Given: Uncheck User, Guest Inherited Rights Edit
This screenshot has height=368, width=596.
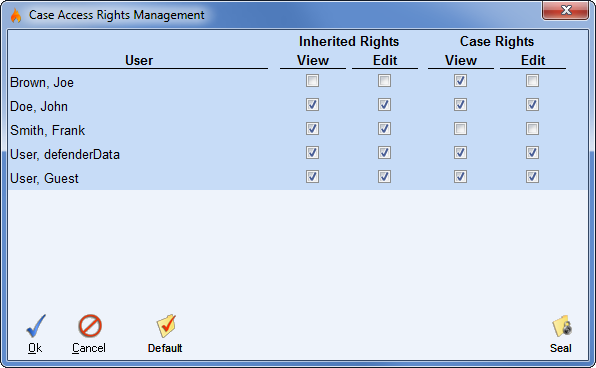Looking at the screenshot, I should [x=384, y=176].
